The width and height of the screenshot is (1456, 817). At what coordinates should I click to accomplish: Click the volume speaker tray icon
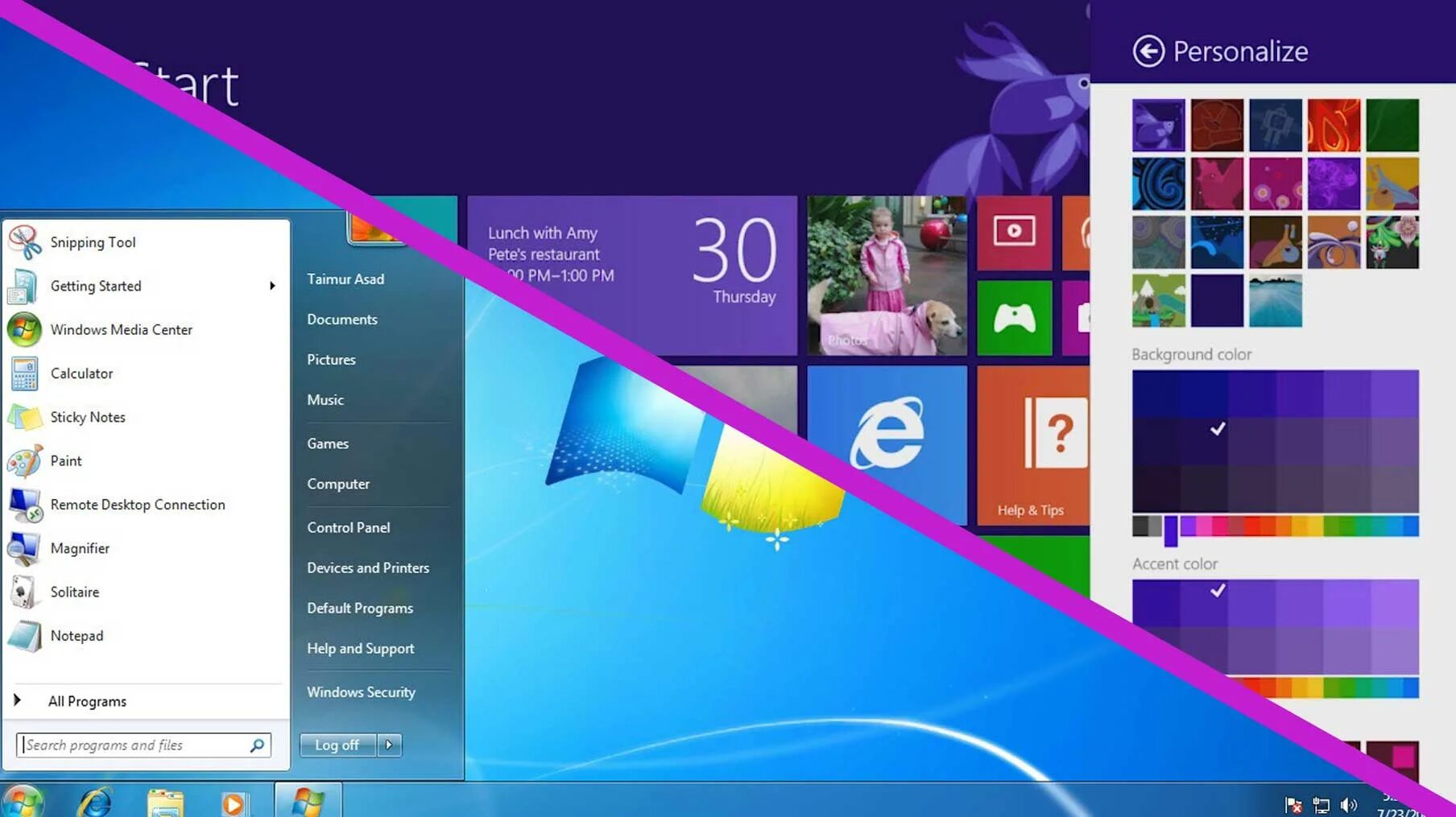(x=1349, y=804)
